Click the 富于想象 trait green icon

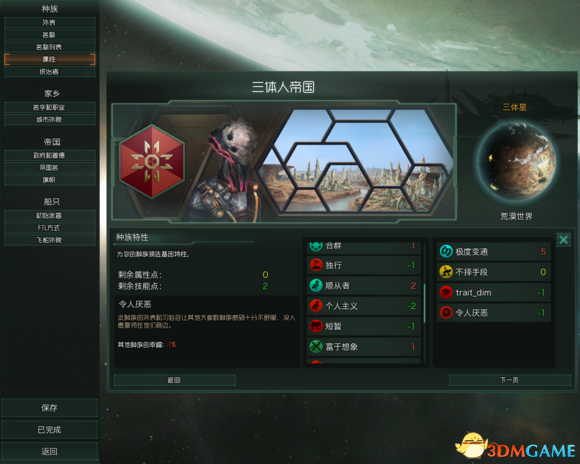pos(316,346)
